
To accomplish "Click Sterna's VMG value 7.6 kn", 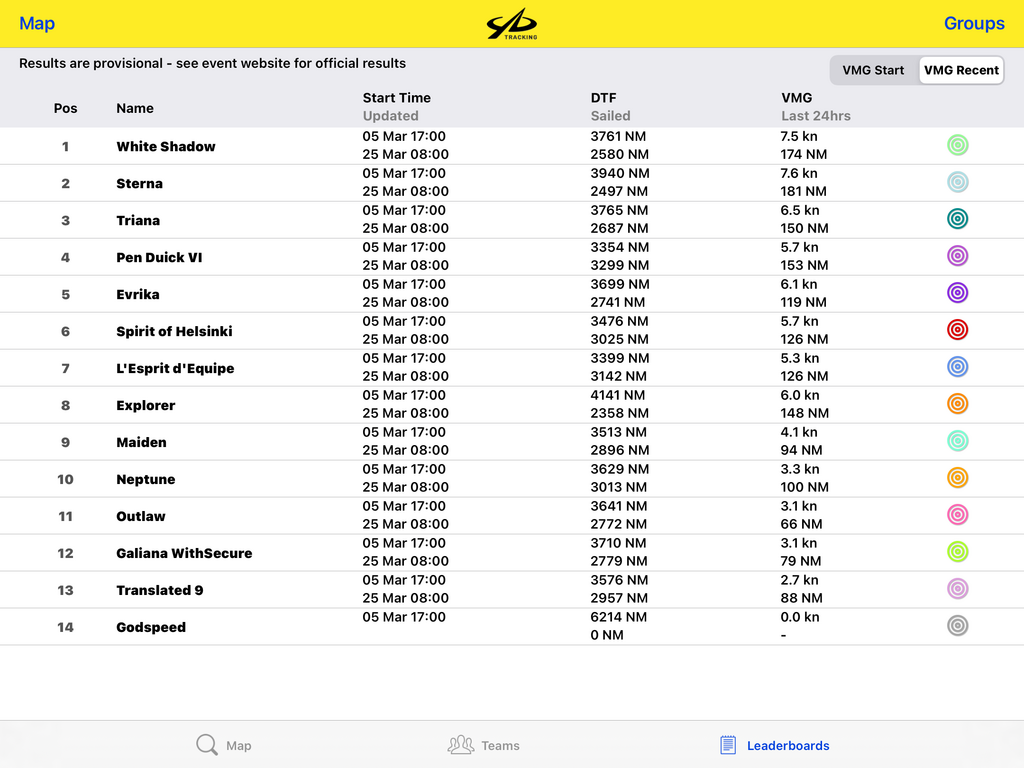I will [799, 173].
